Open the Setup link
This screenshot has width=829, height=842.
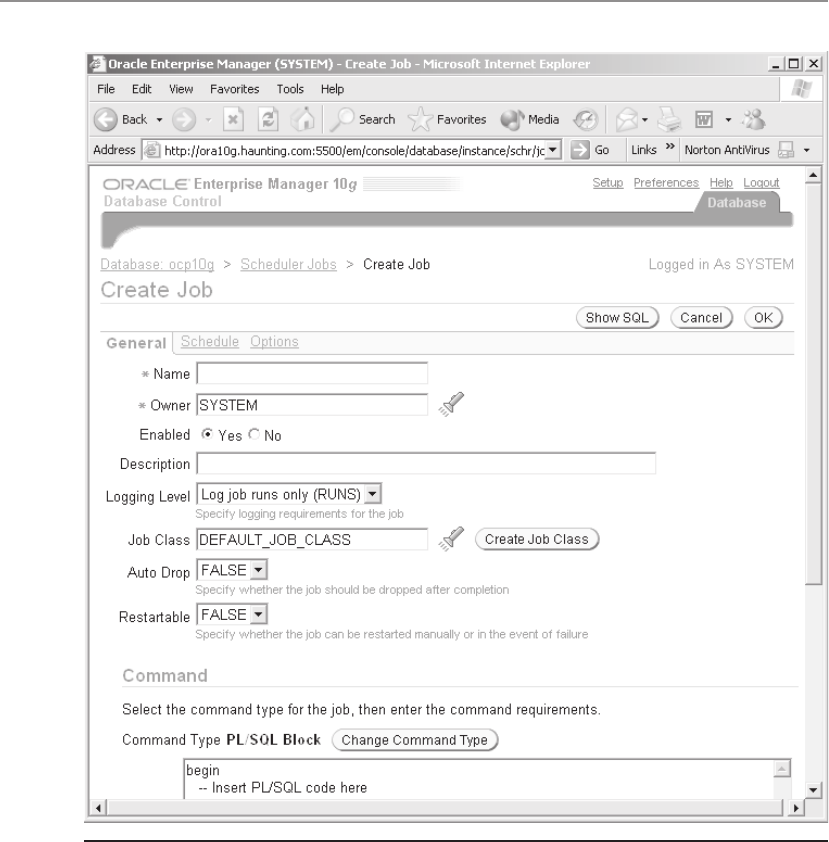point(608,183)
